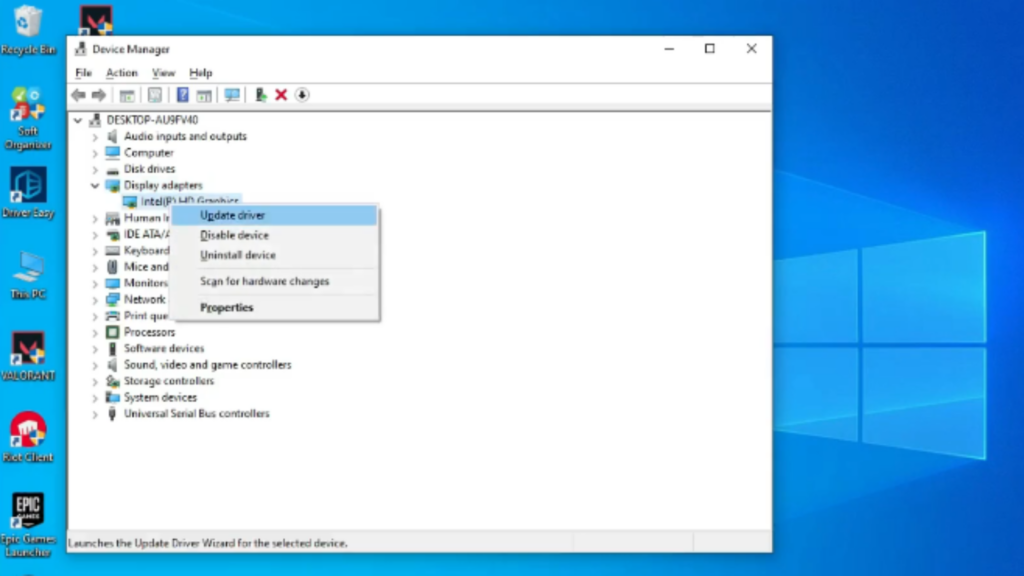Image resolution: width=1024 pixels, height=576 pixels.
Task: Expand the Network adapters tree node
Action: pyautogui.click(x=95, y=299)
